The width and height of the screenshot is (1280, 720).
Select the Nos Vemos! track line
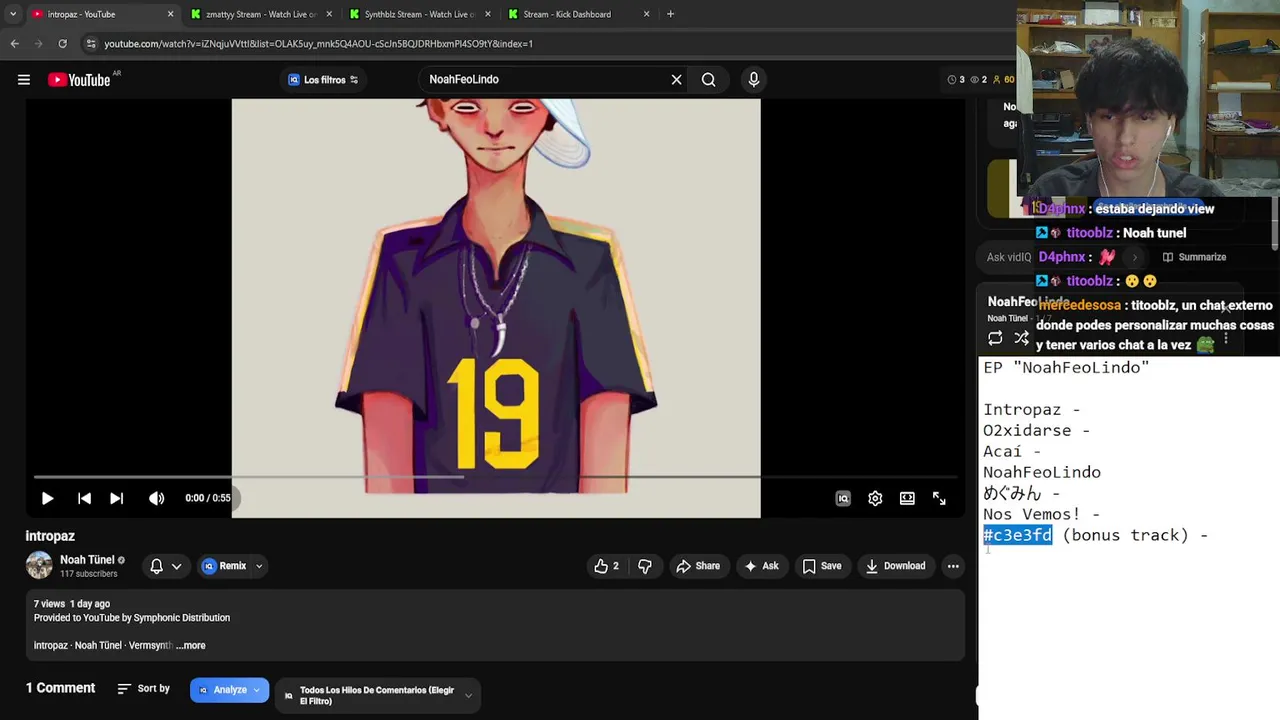coord(1041,514)
